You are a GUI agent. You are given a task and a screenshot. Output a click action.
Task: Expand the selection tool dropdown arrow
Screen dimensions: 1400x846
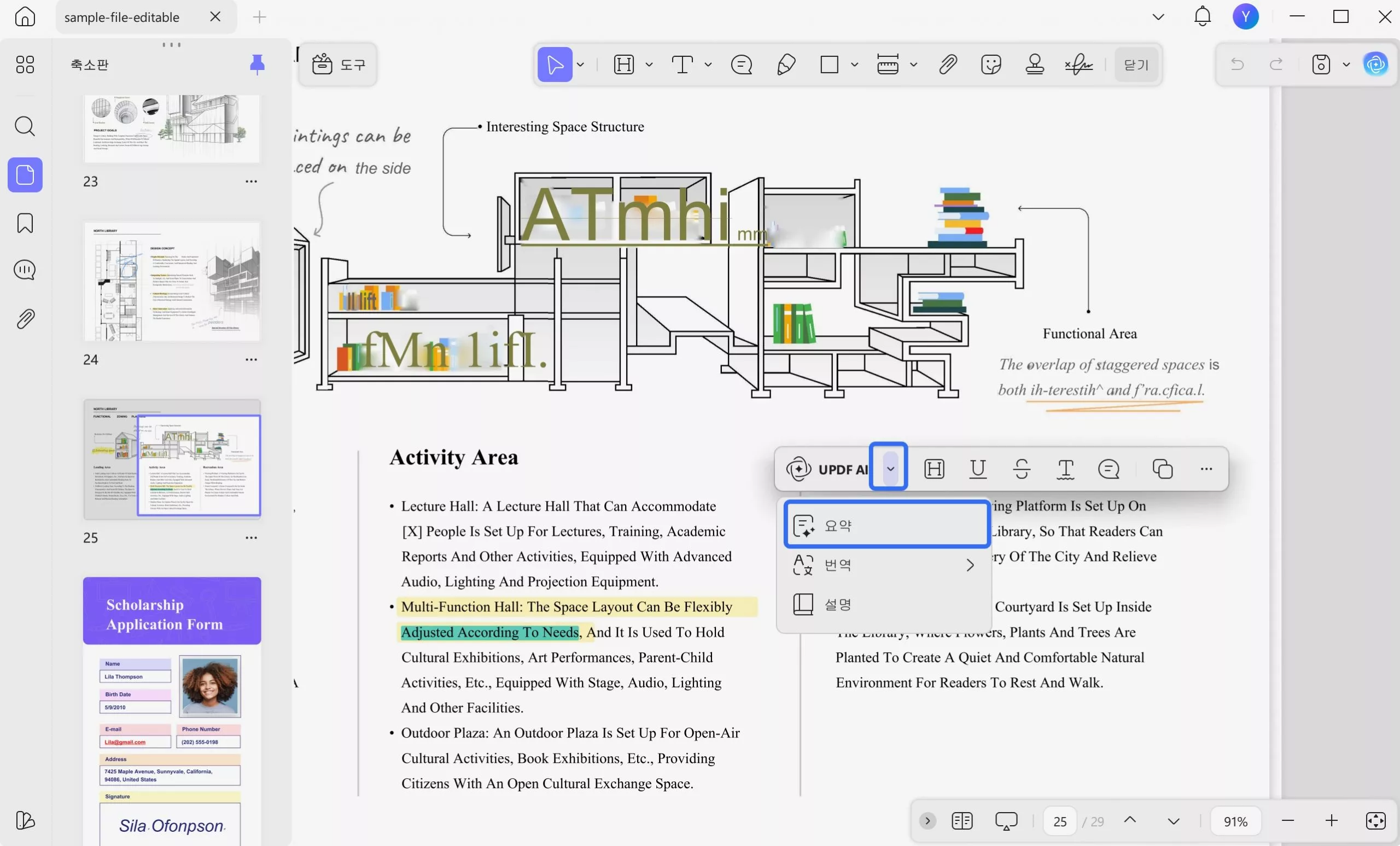pyautogui.click(x=580, y=64)
